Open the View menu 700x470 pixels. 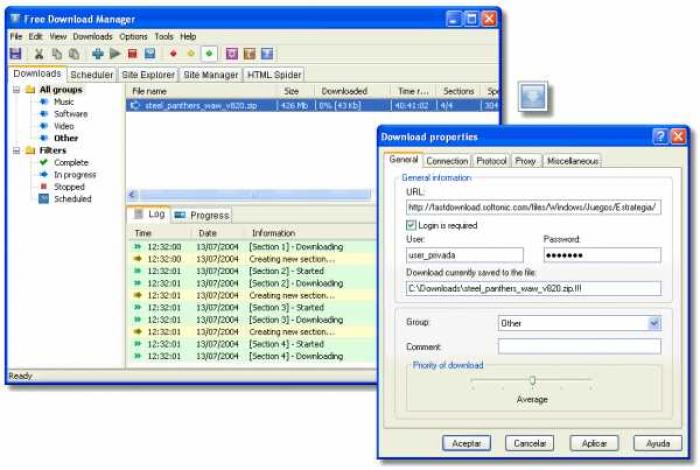pos(58,37)
